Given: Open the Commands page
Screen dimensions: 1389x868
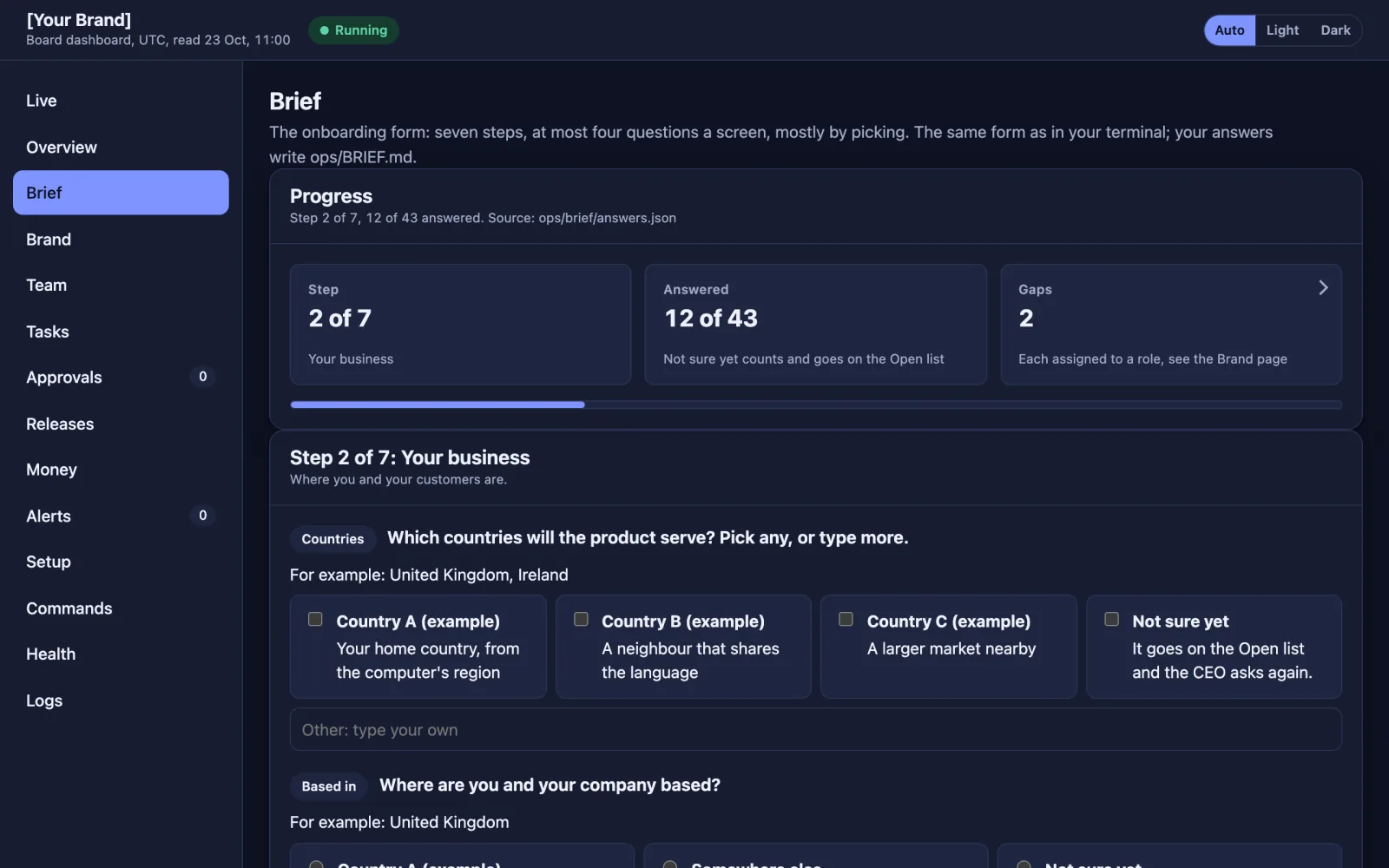Looking at the screenshot, I should [x=121, y=608].
